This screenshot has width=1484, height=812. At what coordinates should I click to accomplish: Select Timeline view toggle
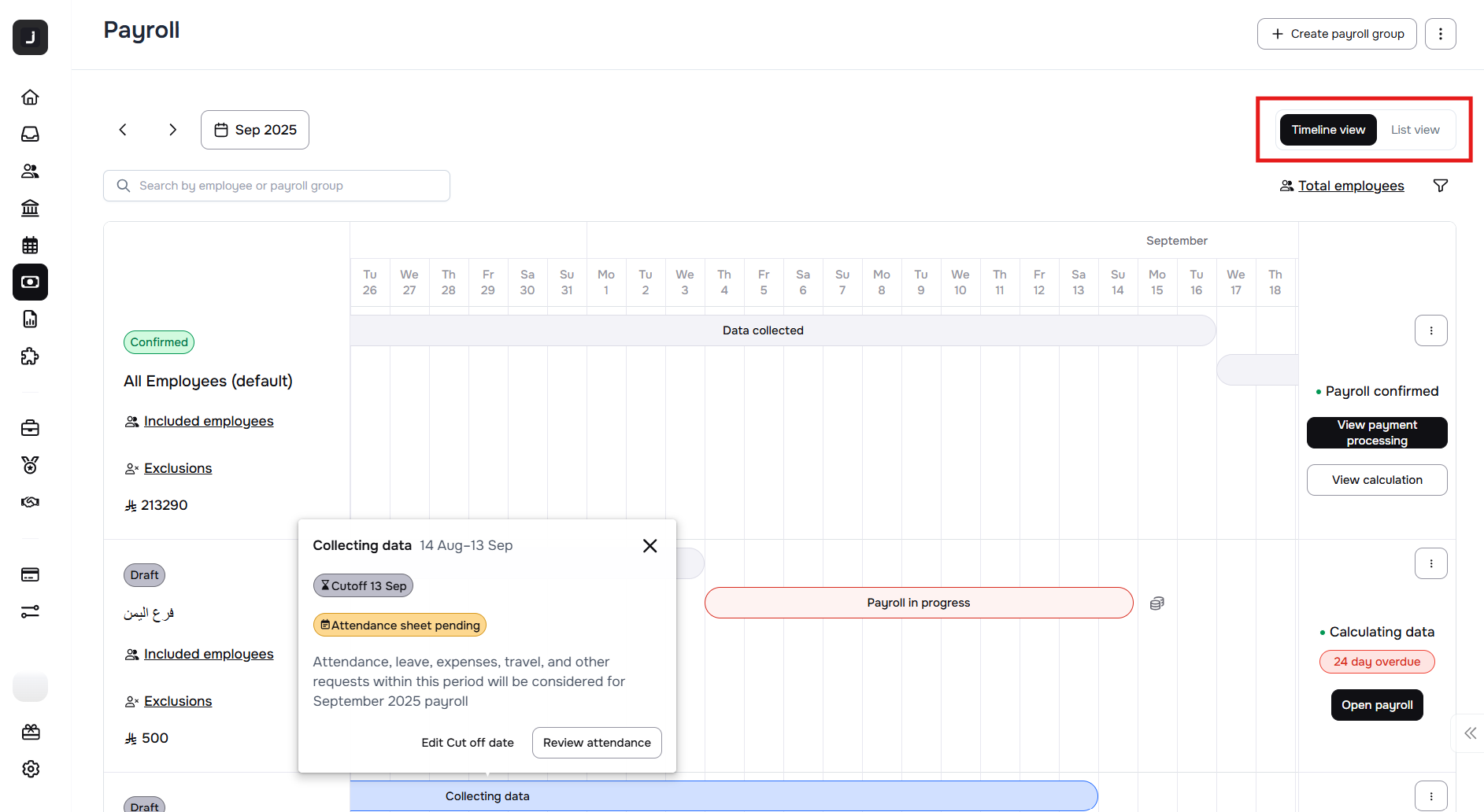click(x=1328, y=130)
